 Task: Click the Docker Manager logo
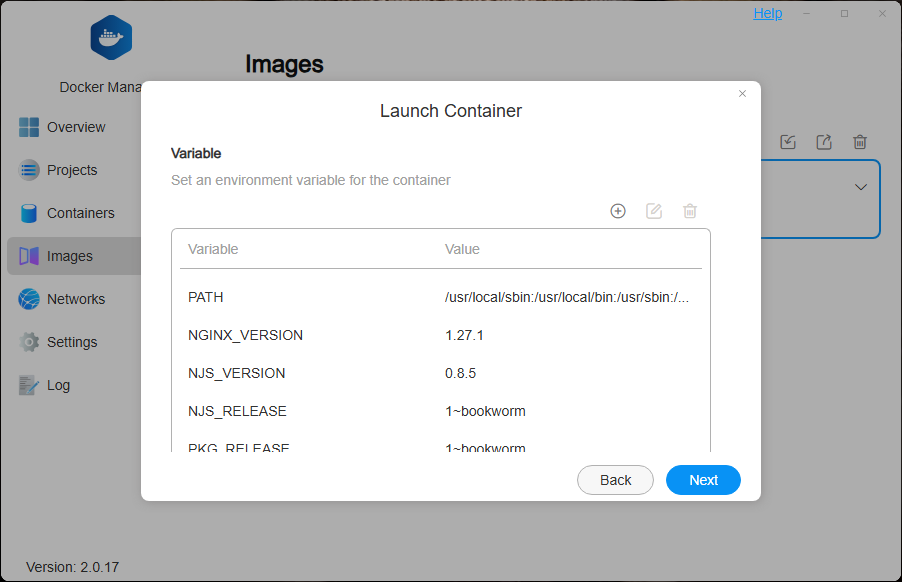coord(110,37)
